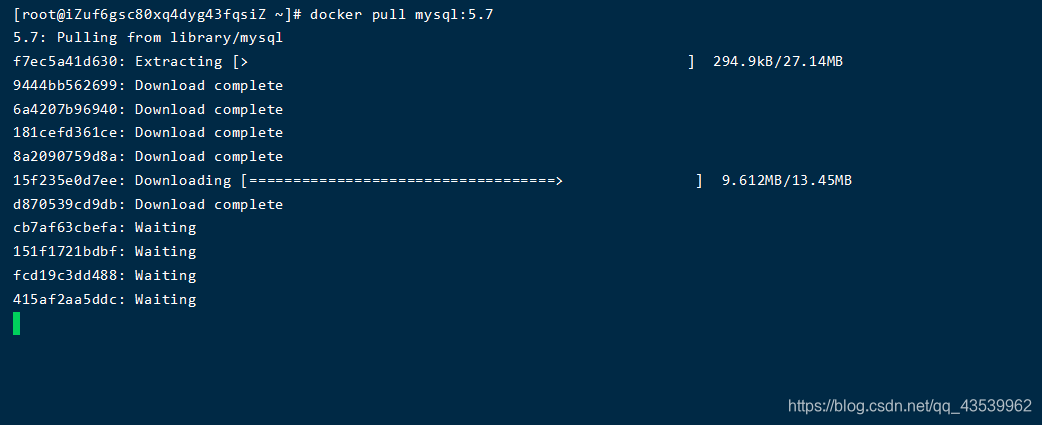Click the 5.7: Pulling from library/mysql line
Viewport: 1042px width, 425px height.
(148, 38)
